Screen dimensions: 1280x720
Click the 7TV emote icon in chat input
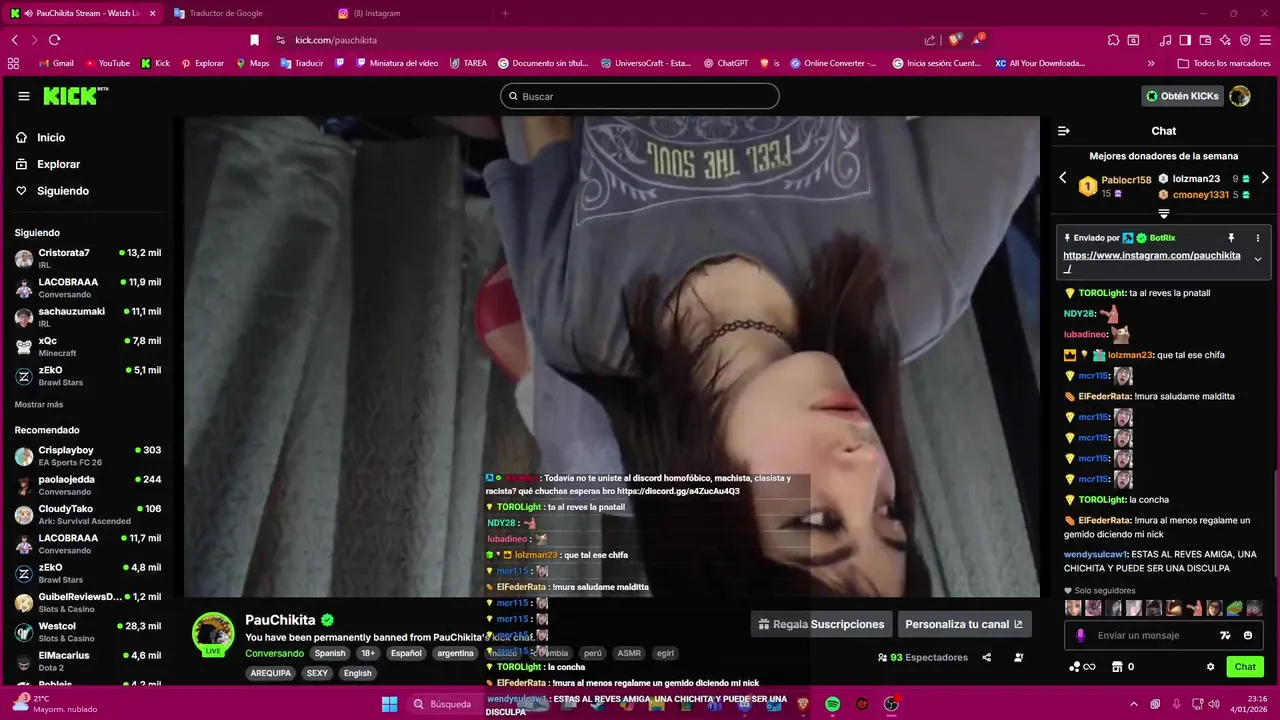point(1226,635)
